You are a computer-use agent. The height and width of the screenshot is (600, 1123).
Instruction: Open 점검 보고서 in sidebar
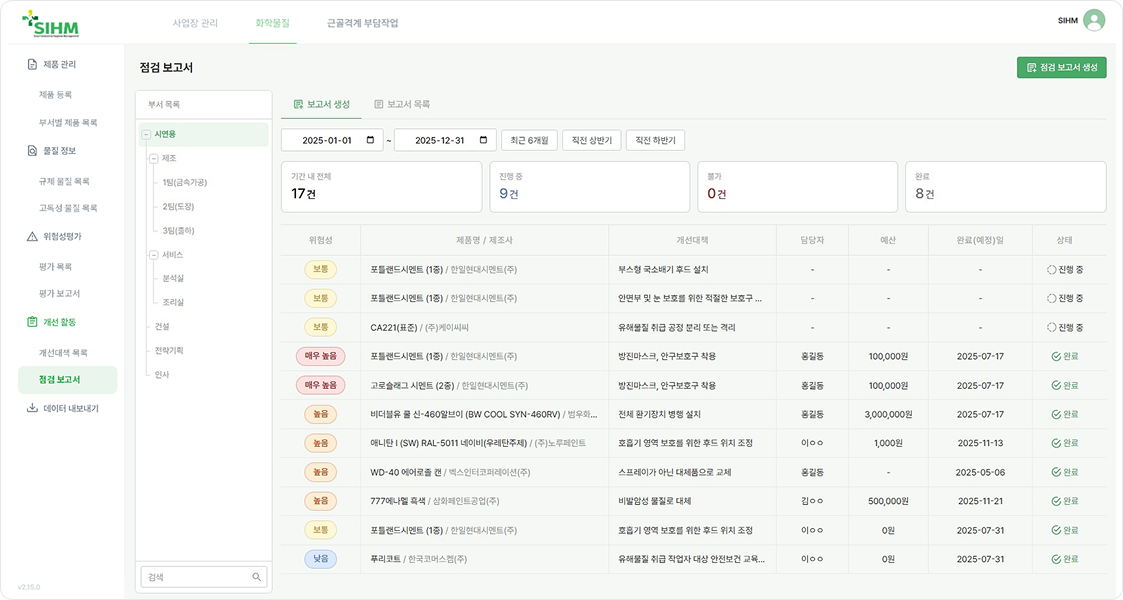pos(67,379)
